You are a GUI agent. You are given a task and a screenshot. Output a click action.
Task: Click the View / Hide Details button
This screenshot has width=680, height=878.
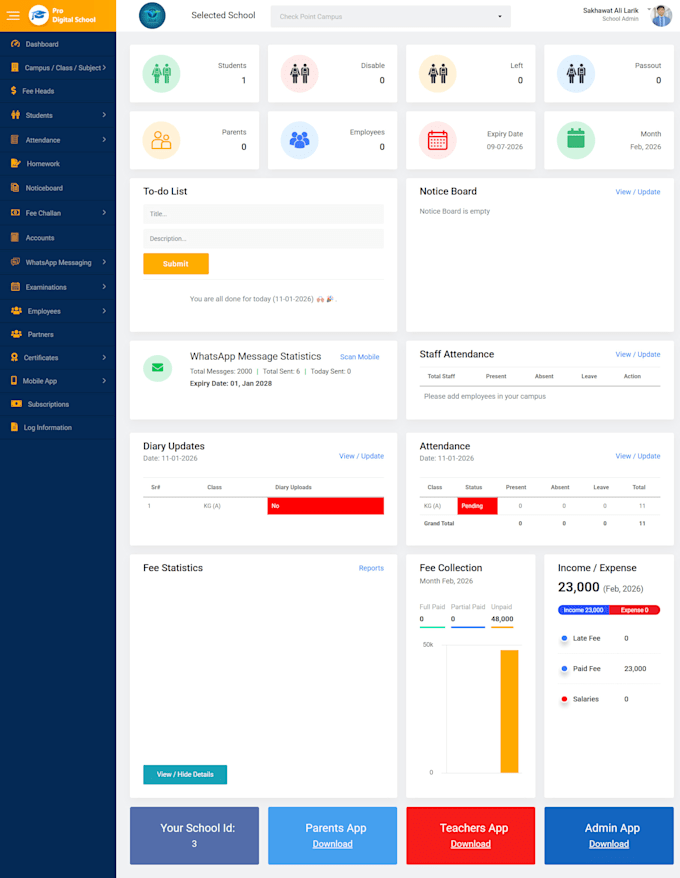185,774
